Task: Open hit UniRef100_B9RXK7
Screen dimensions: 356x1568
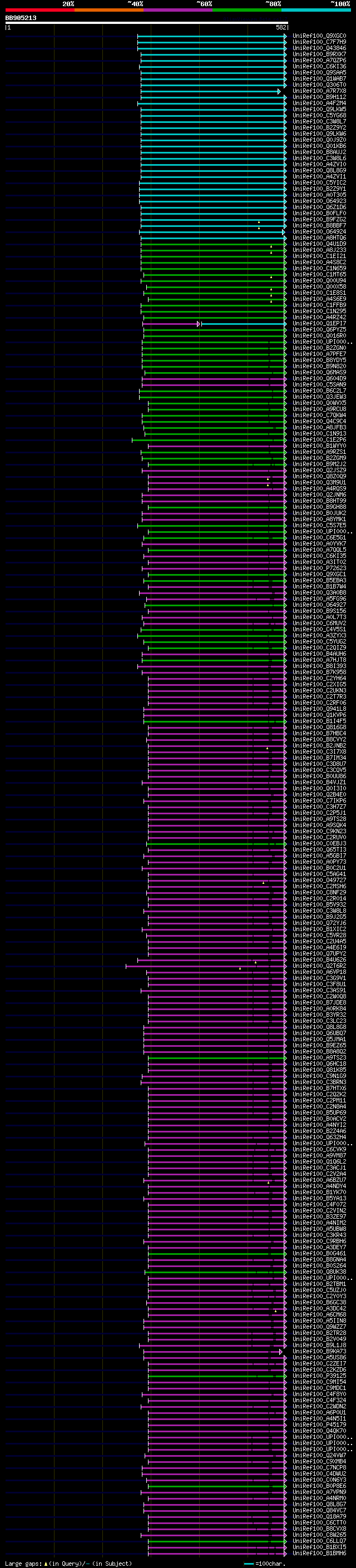Action: pos(319,54)
